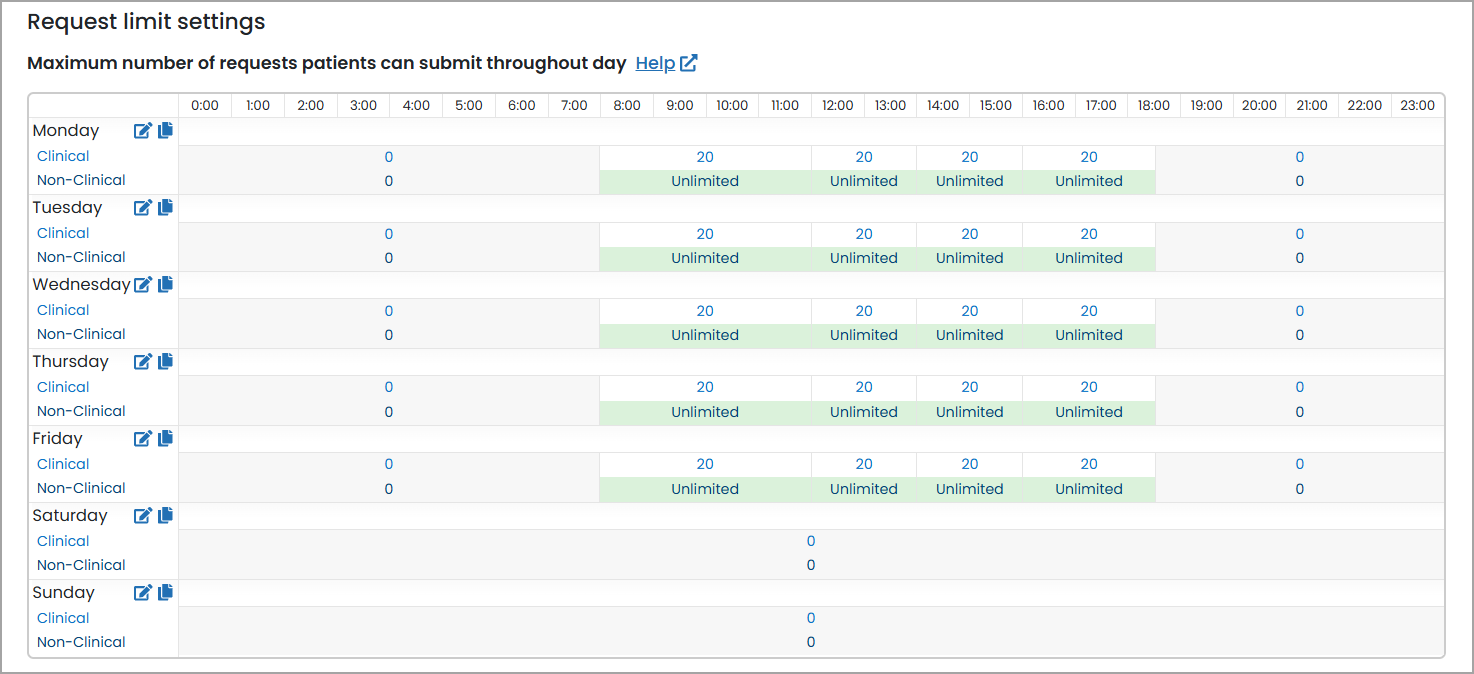Click the edit icon for Monday
Image resolution: width=1474 pixels, height=674 pixels.
point(143,130)
